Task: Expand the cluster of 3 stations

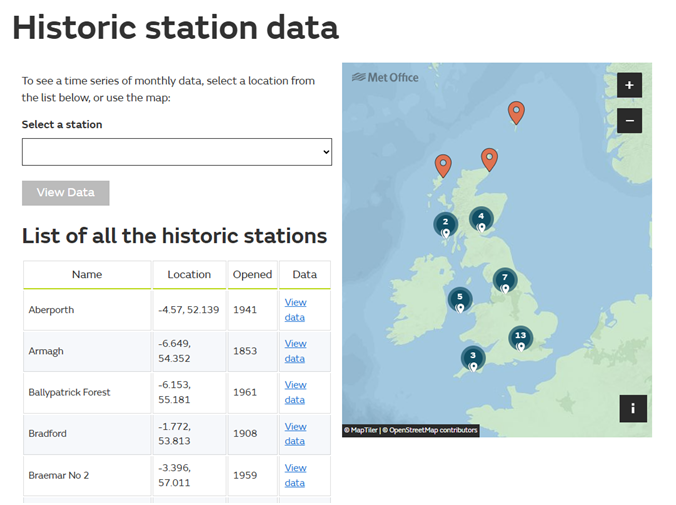Action: pos(473,355)
